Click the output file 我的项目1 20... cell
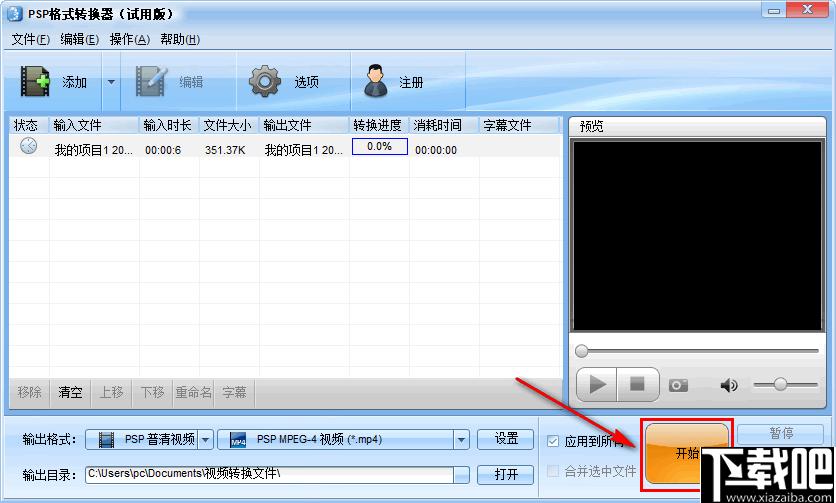This screenshot has height=503, width=836. [x=304, y=150]
